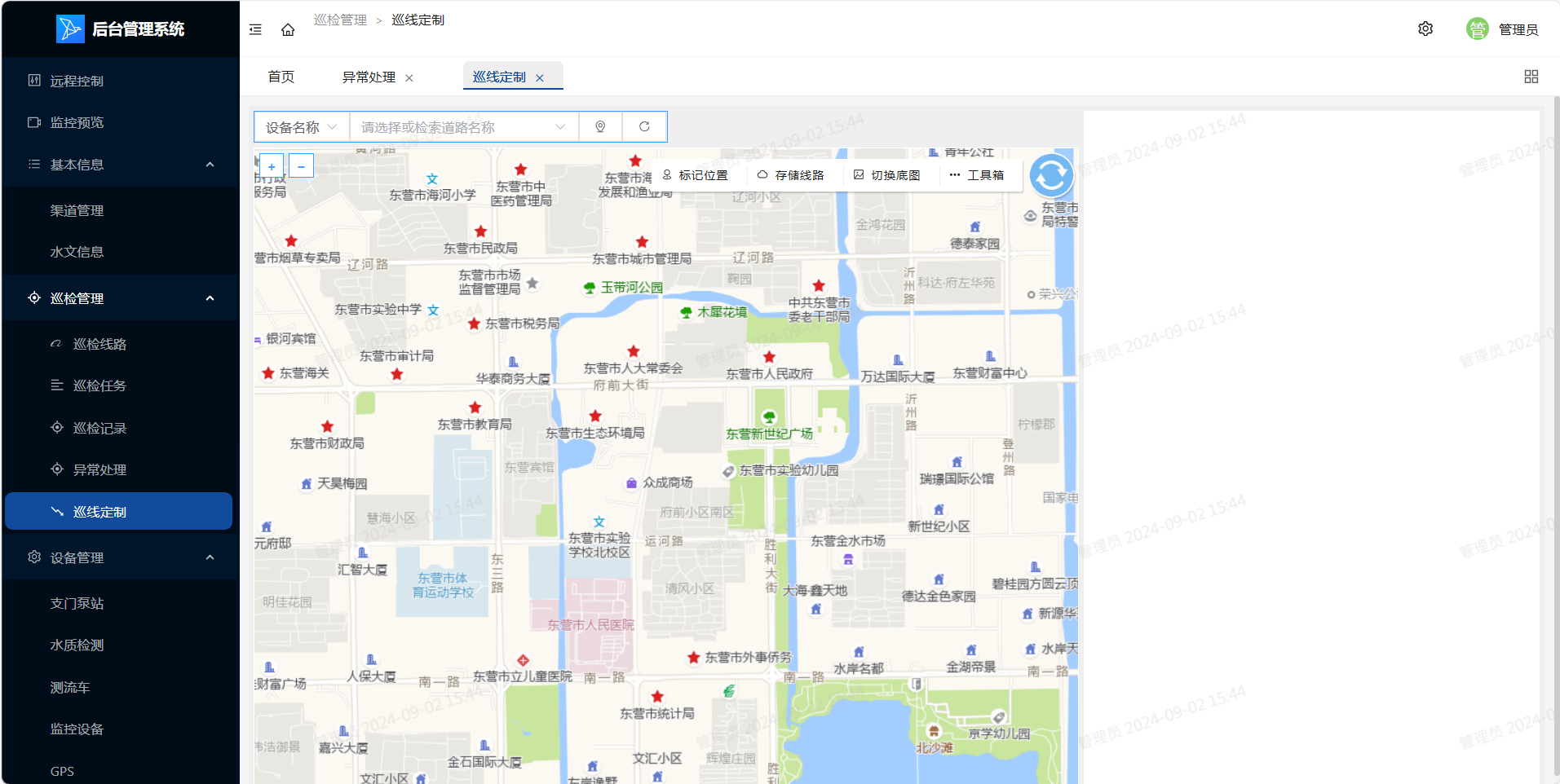Screen dimensions: 1560x784
Task: Click 存储线路 map button
Action: pyautogui.click(x=790, y=175)
